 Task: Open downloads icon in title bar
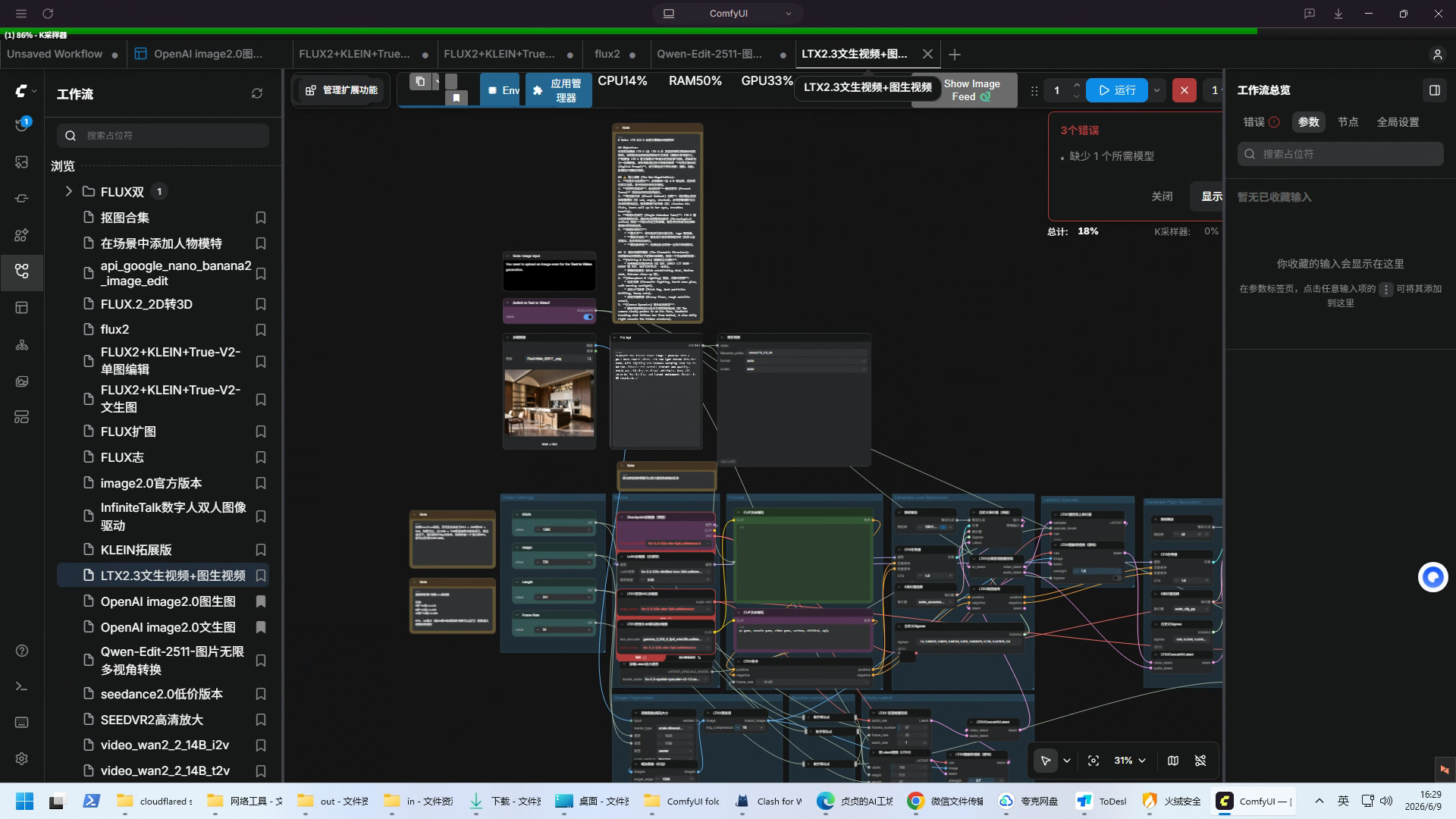click(x=1338, y=14)
